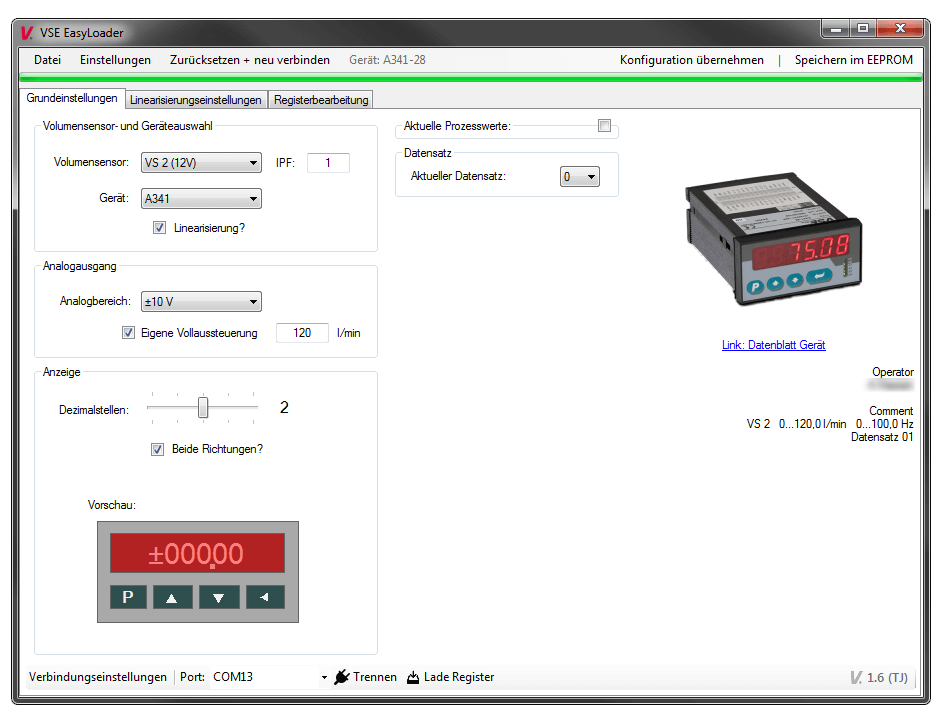Click the IPF input field
943x719 pixels.
click(x=328, y=162)
